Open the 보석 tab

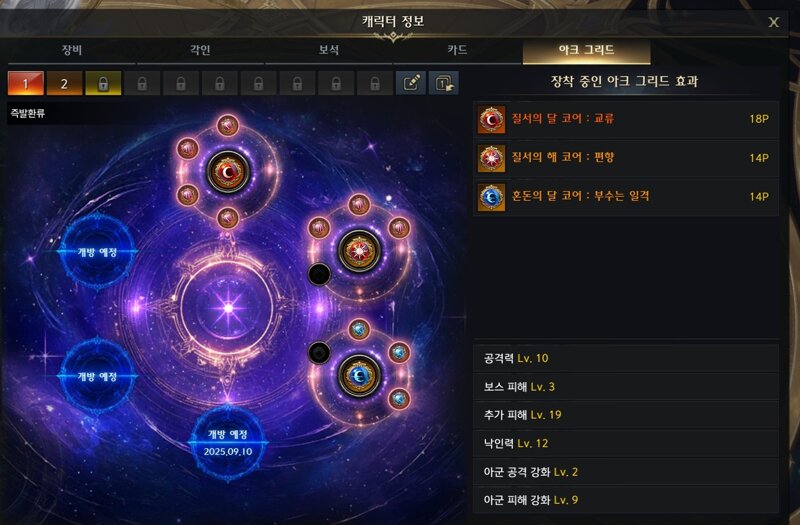329,50
